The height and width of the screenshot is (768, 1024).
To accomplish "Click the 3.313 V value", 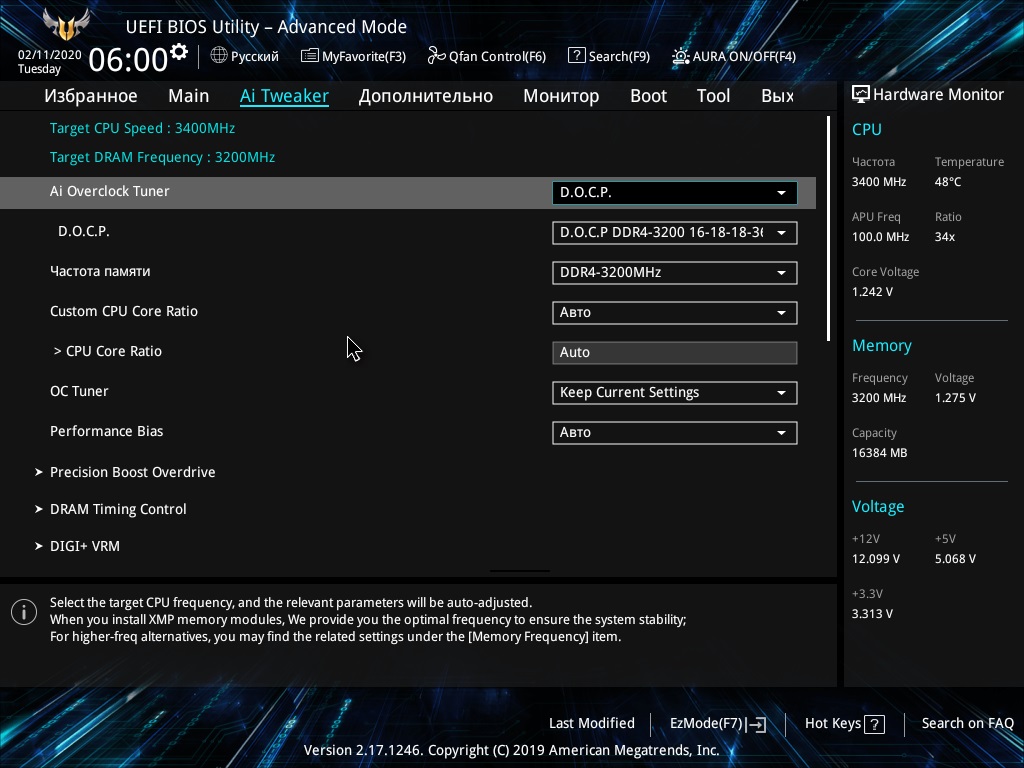I will coord(872,614).
